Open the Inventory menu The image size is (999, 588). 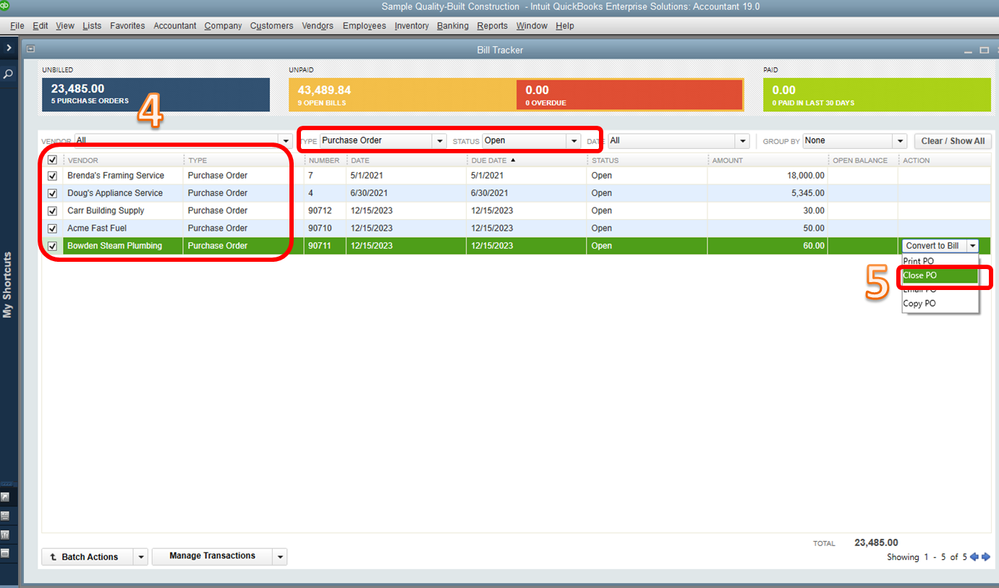tap(411, 25)
